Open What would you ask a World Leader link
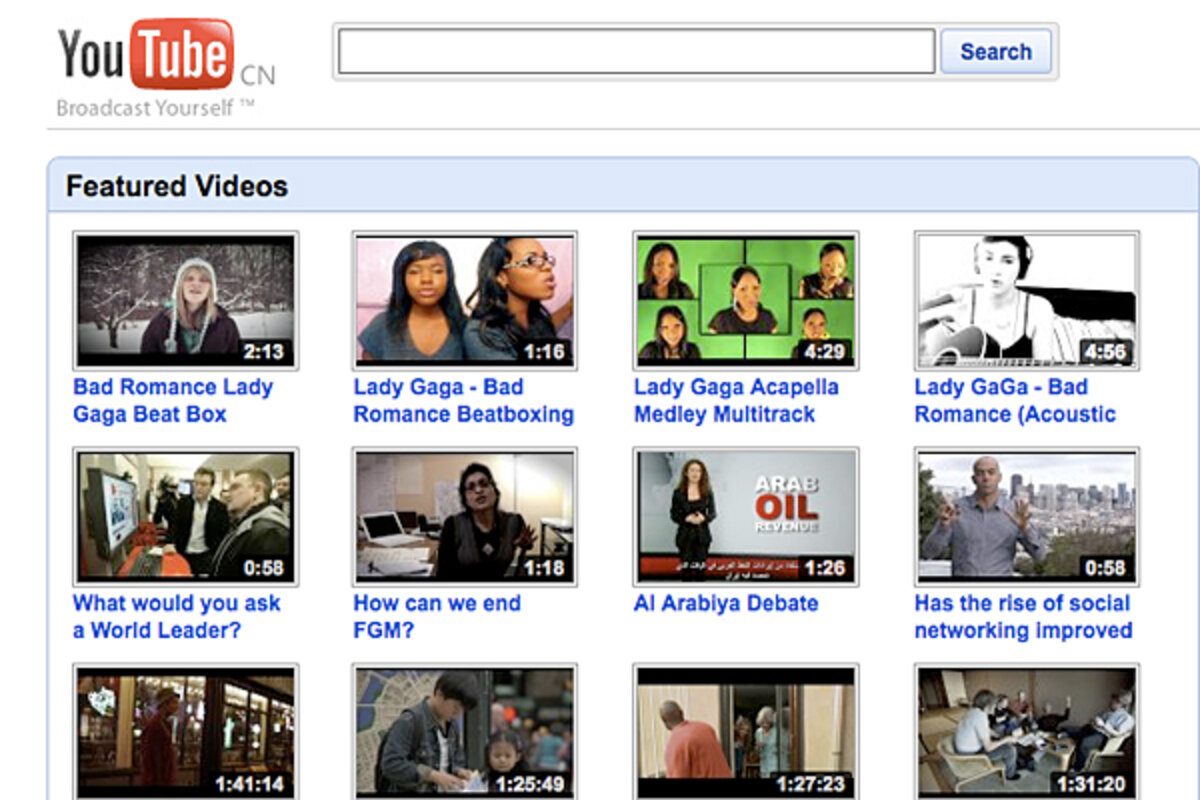 click(x=176, y=616)
